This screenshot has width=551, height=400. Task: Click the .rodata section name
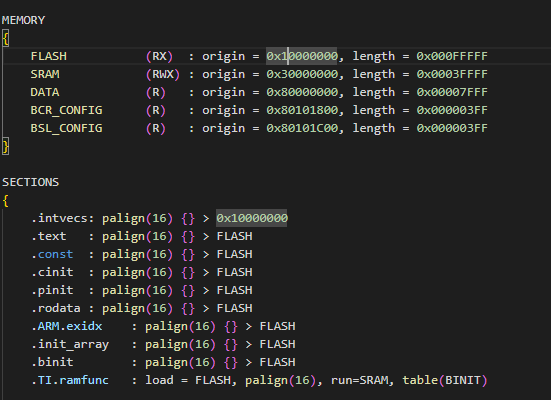click(56, 308)
